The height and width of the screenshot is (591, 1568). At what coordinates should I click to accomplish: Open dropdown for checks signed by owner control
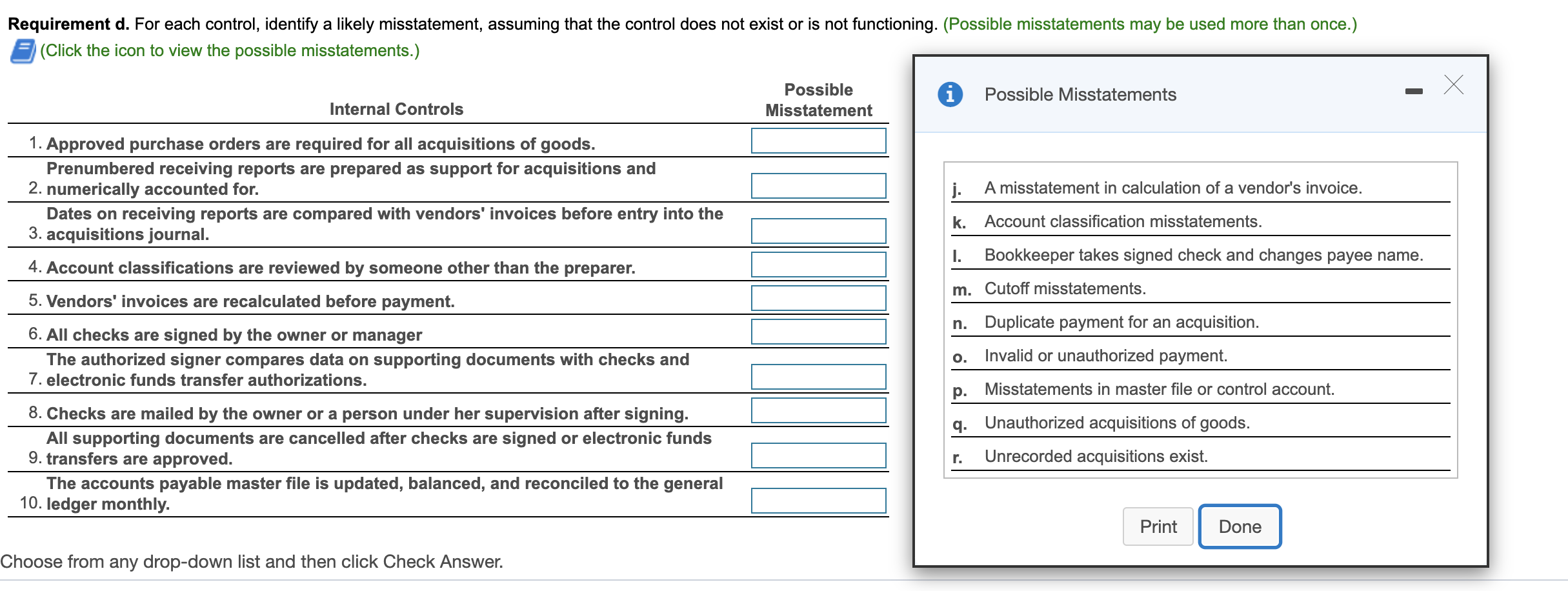[x=818, y=332]
